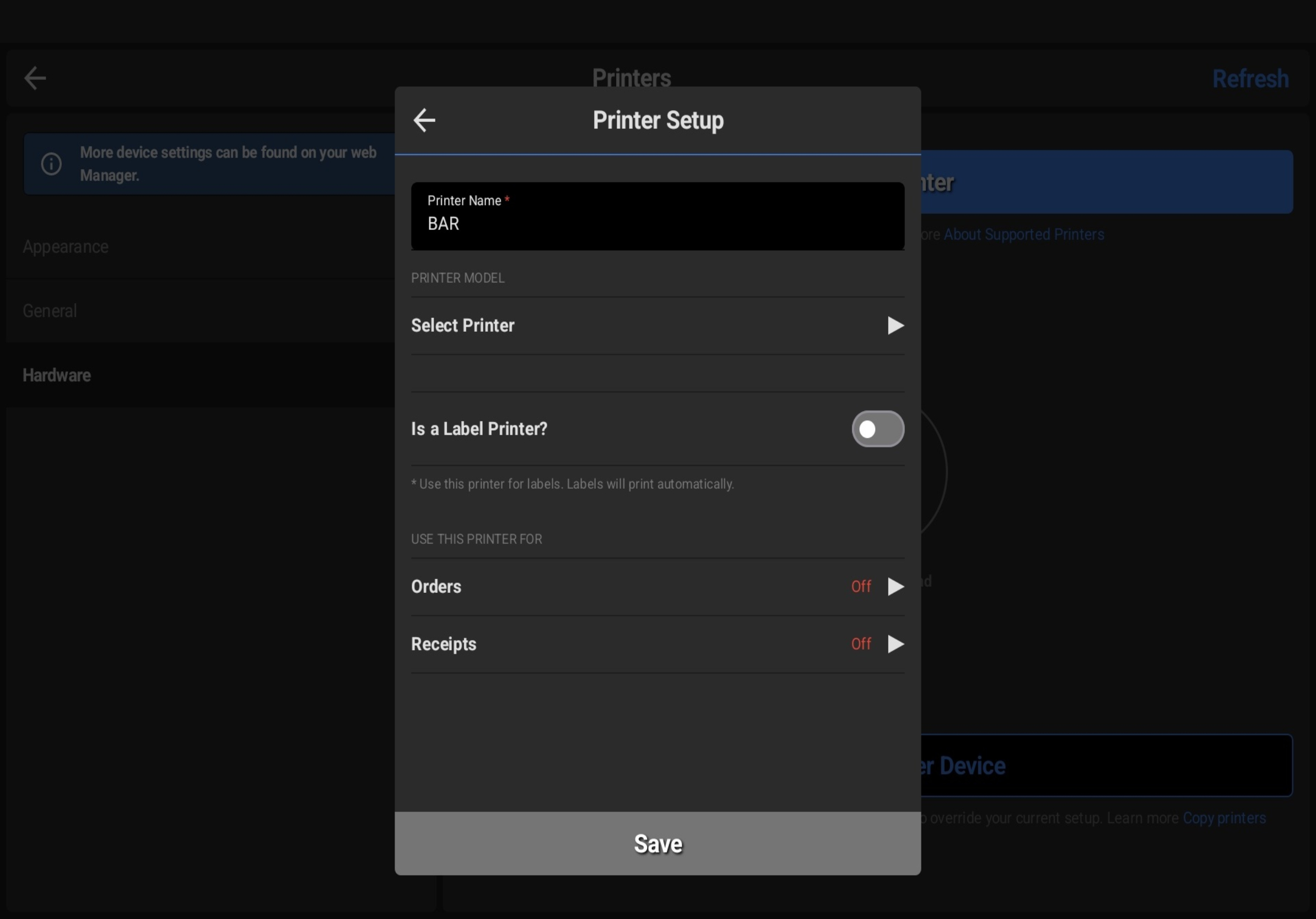Open the Select Printer model list
Screen dimensions: 1316x919
pyautogui.click(x=462, y=326)
